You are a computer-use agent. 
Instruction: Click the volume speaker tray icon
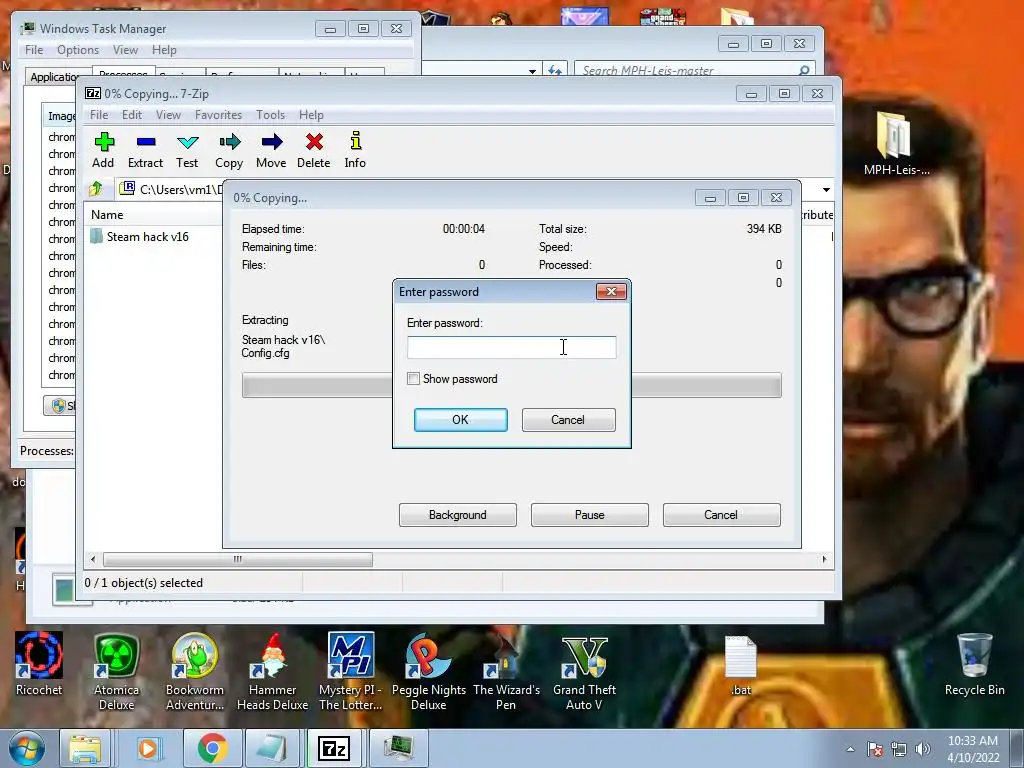923,749
